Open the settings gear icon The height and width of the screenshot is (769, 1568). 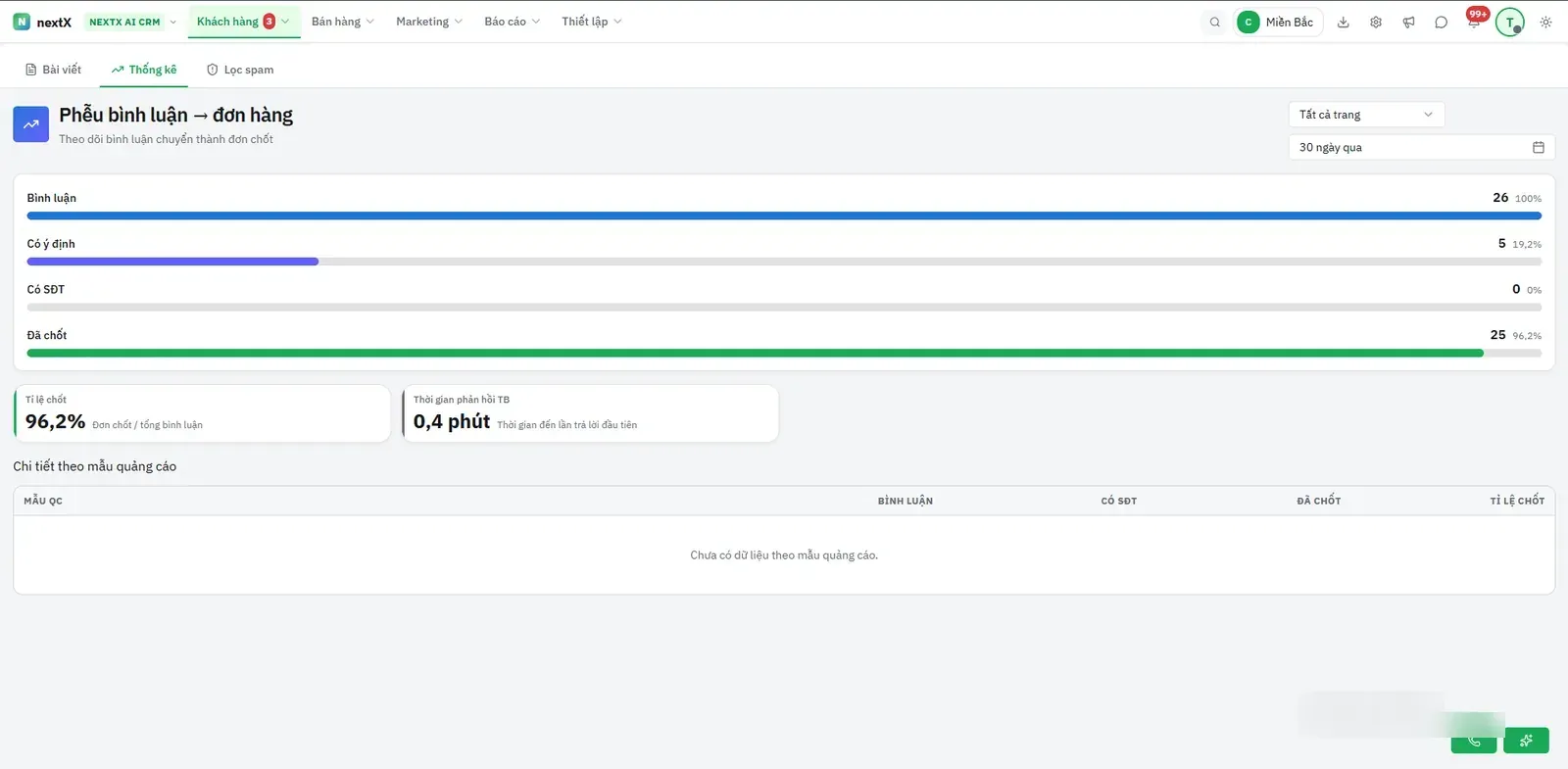pos(1376,22)
